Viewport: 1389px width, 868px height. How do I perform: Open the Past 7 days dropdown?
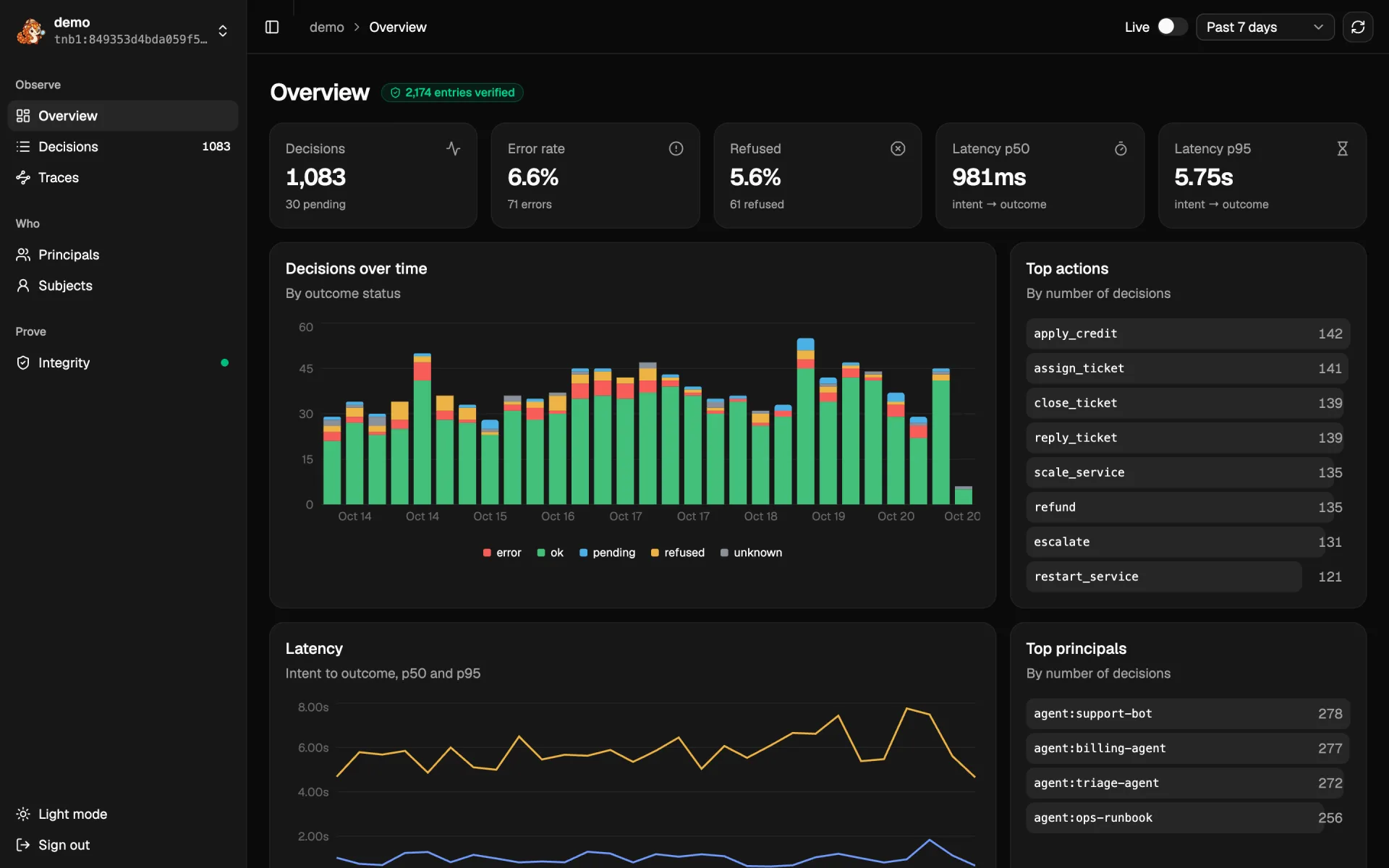(1265, 27)
